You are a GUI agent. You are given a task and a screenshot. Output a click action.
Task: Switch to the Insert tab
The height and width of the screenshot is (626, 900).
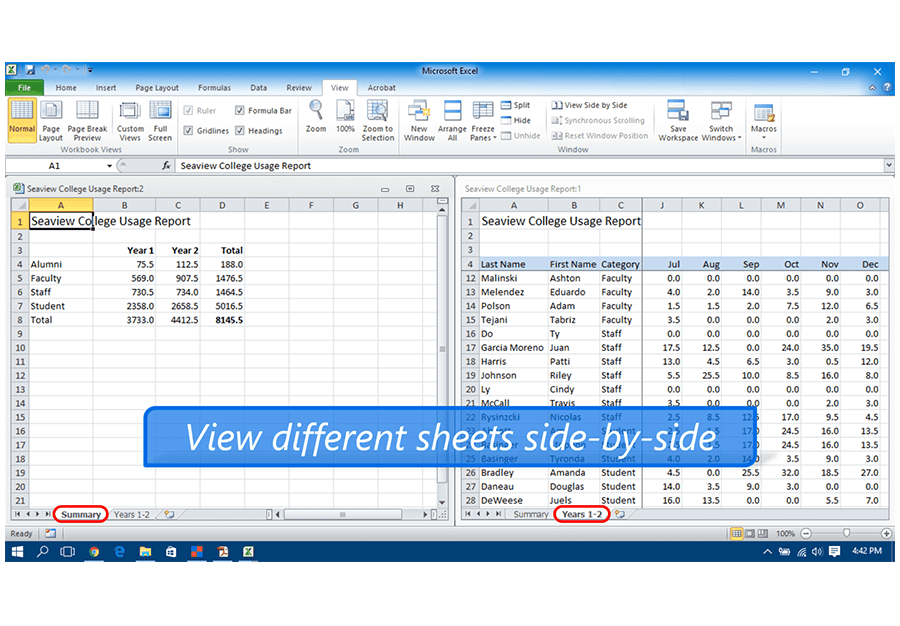pyautogui.click(x=106, y=88)
